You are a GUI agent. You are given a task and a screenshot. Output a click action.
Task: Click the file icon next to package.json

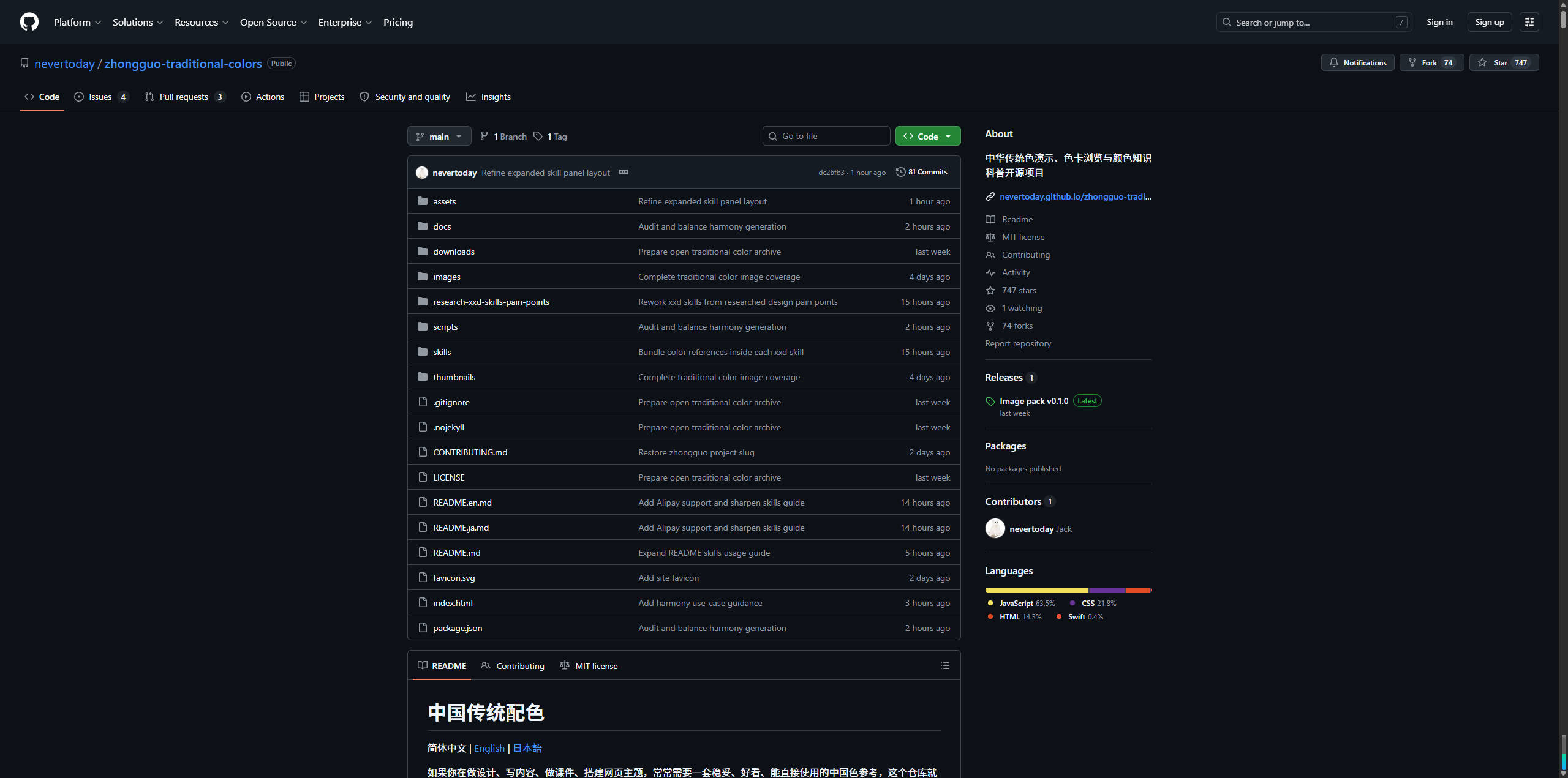click(422, 627)
